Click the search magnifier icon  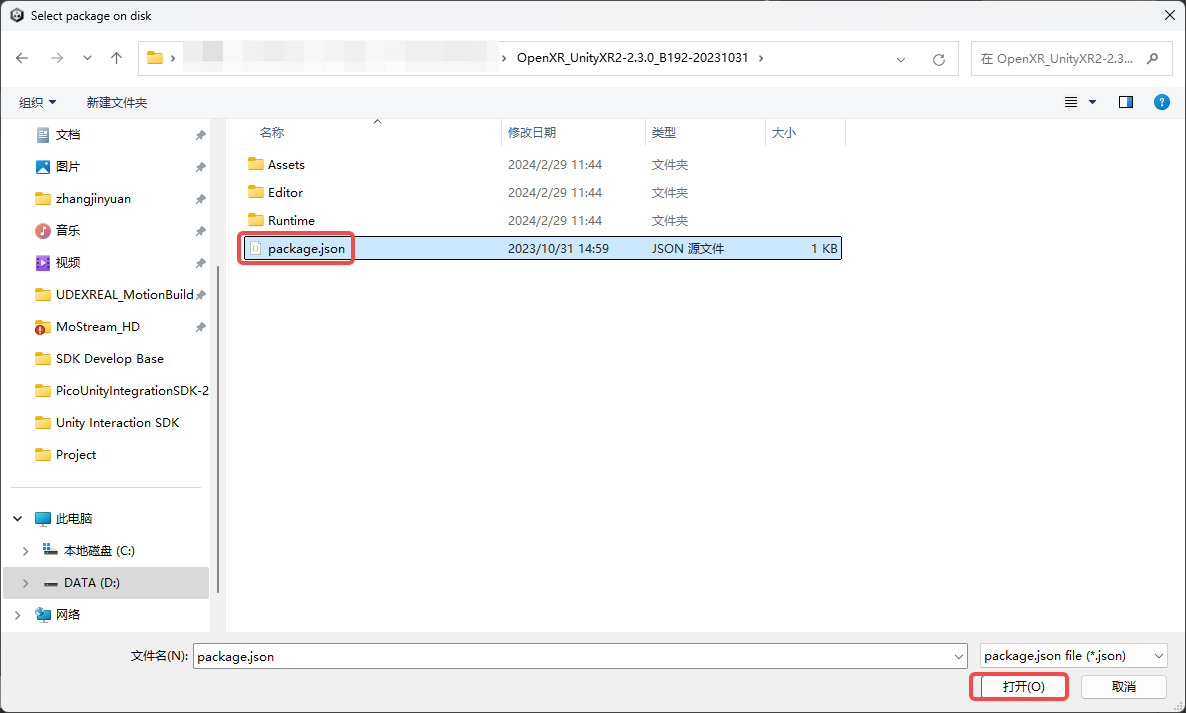[1153, 59]
